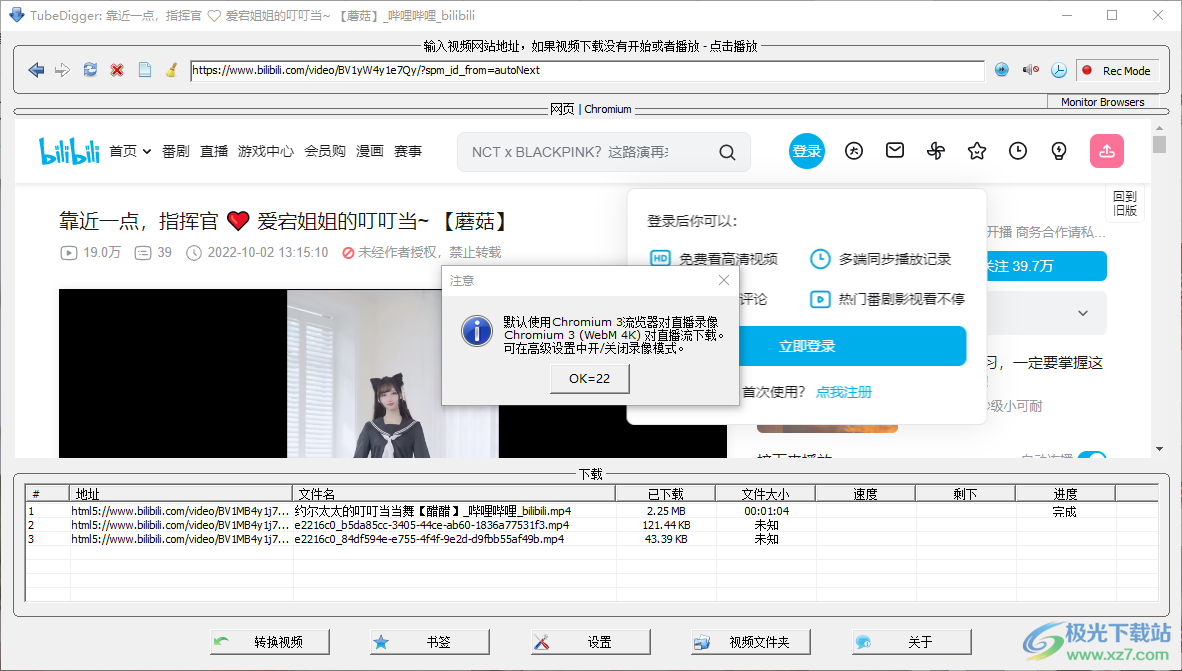Click the blue fast-forward playback icon
Screen dimensions: 1182x671
point(1001,69)
